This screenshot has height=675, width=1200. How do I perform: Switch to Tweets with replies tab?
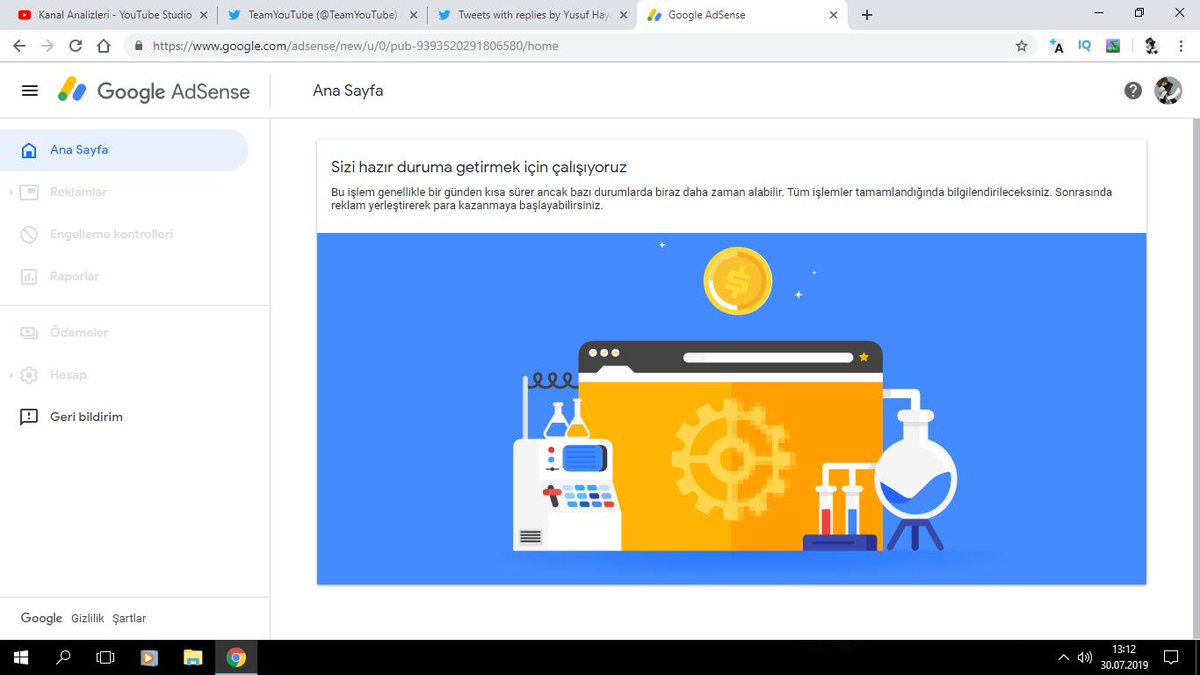[x=532, y=15]
